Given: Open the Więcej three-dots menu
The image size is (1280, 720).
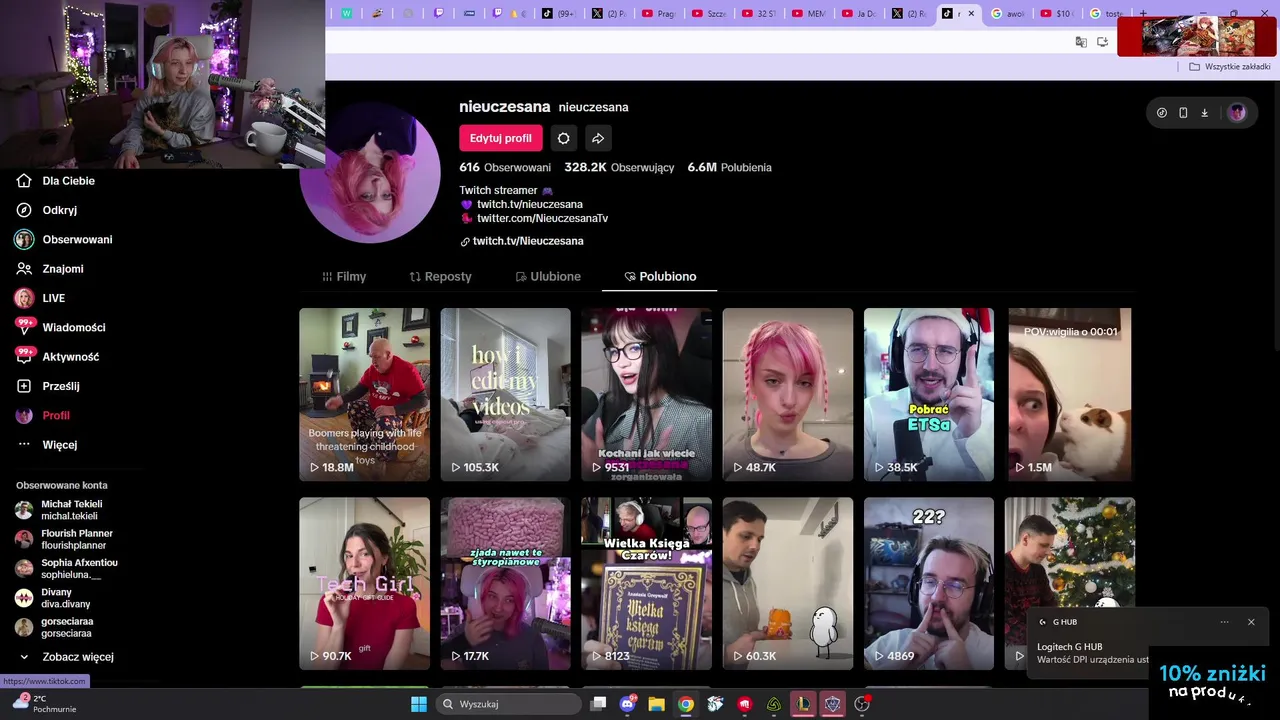Looking at the screenshot, I should pos(47,444).
